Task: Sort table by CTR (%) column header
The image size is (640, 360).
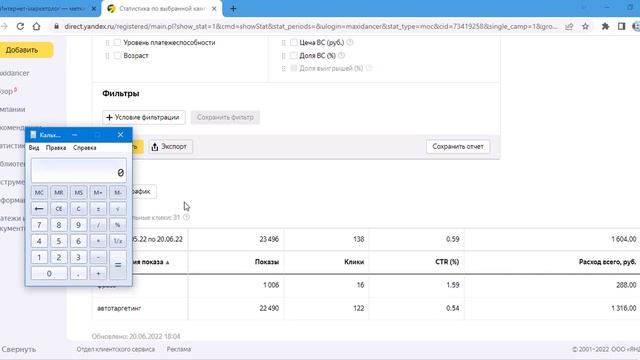Action: (x=447, y=262)
